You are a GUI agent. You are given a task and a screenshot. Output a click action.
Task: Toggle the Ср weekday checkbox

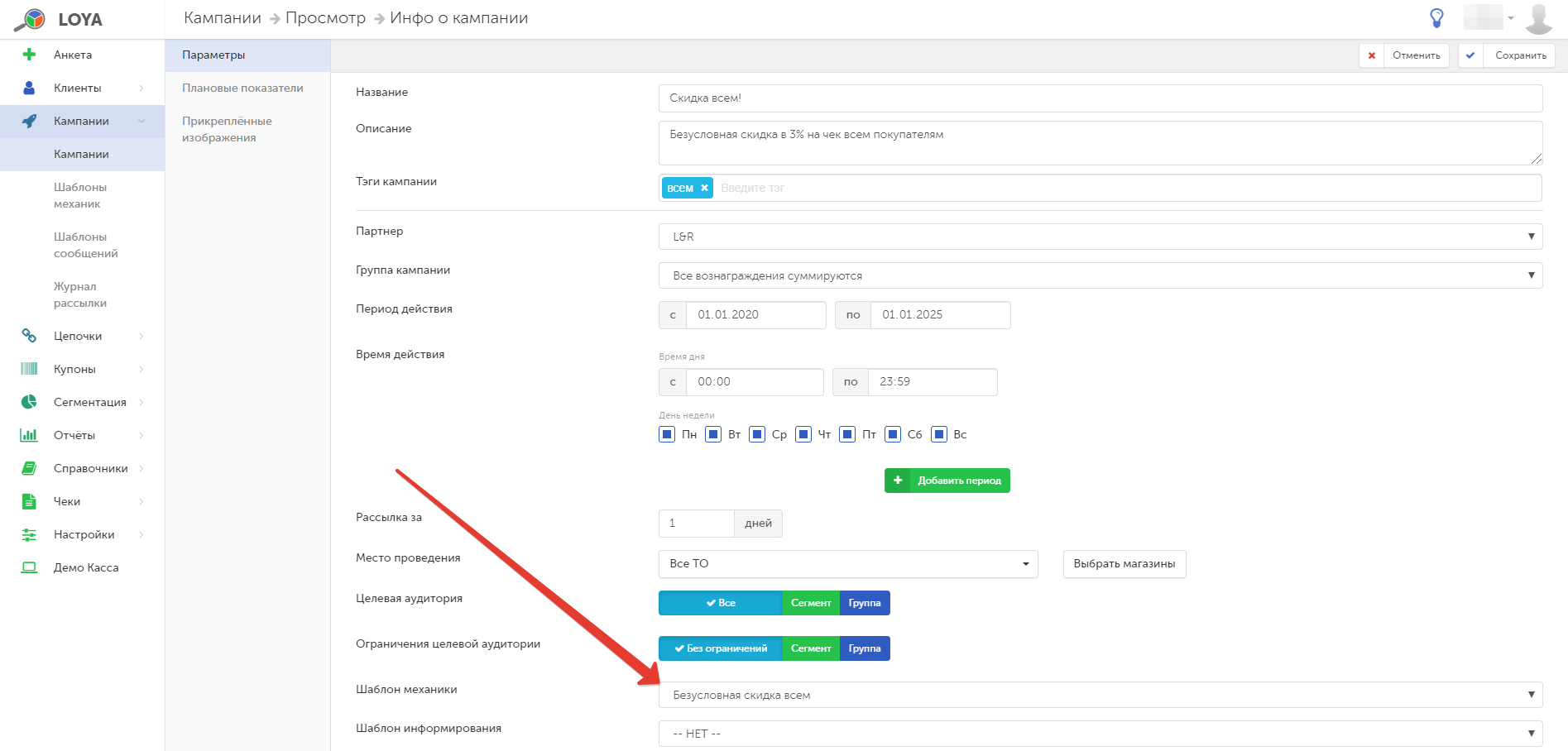click(757, 434)
